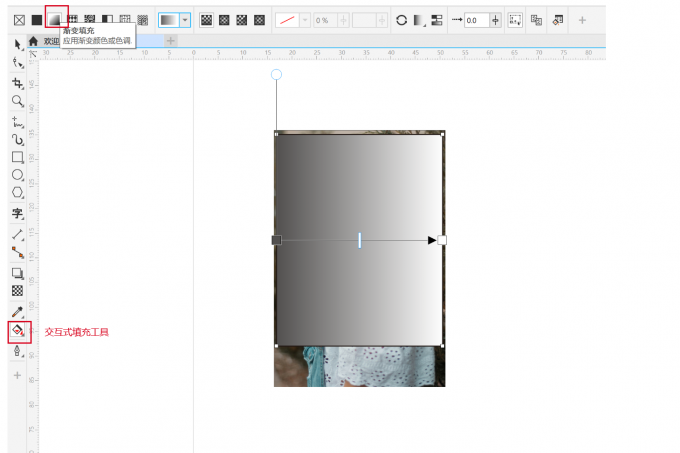Screen dimensions: 680x453
Task: Select the Polygon tool
Action: tap(17, 192)
